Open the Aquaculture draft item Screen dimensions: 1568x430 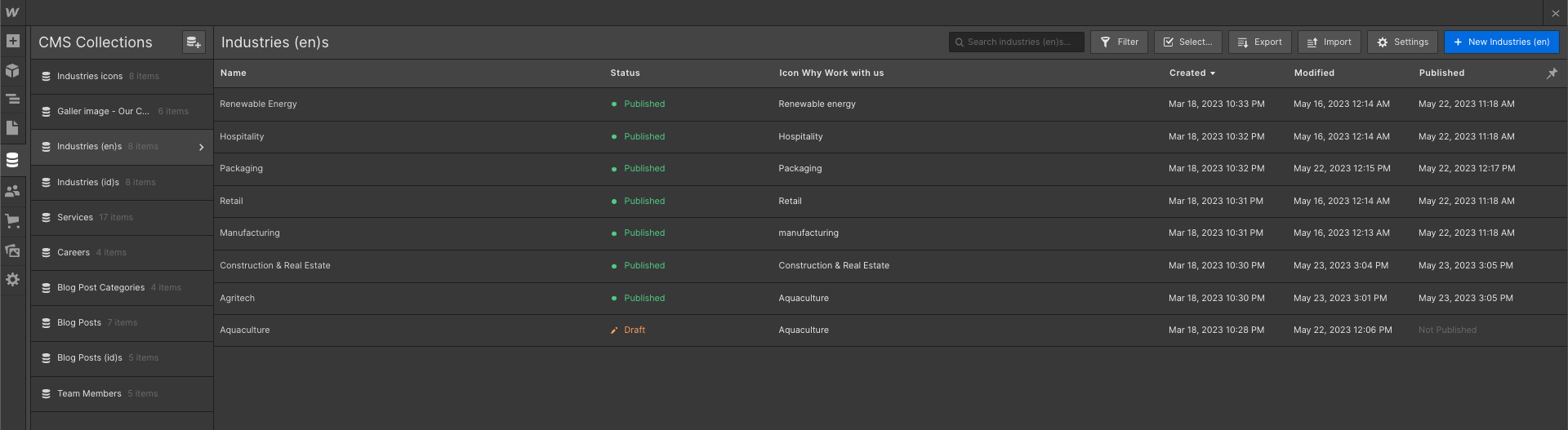(x=245, y=330)
